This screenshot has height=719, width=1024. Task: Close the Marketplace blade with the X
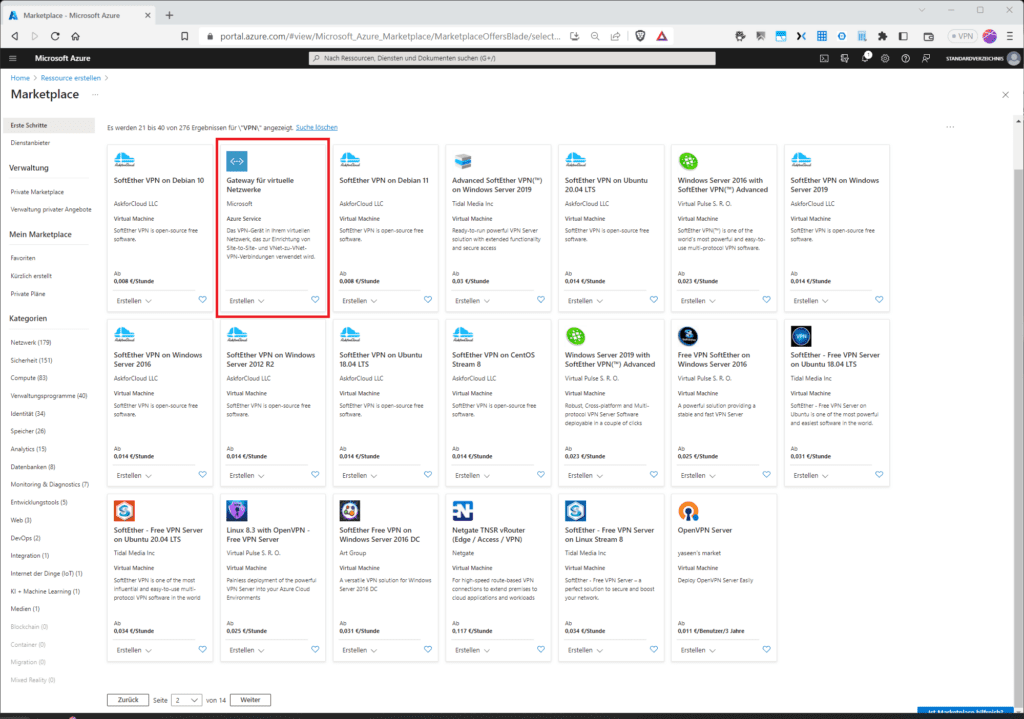pyautogui.click(x=1005, y=95)
